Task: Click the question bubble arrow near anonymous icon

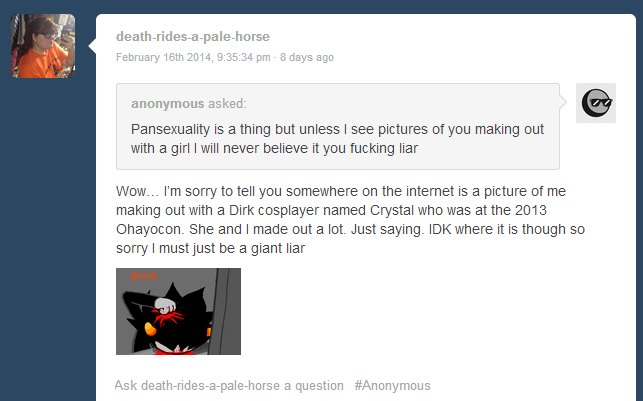Action: 563,103
